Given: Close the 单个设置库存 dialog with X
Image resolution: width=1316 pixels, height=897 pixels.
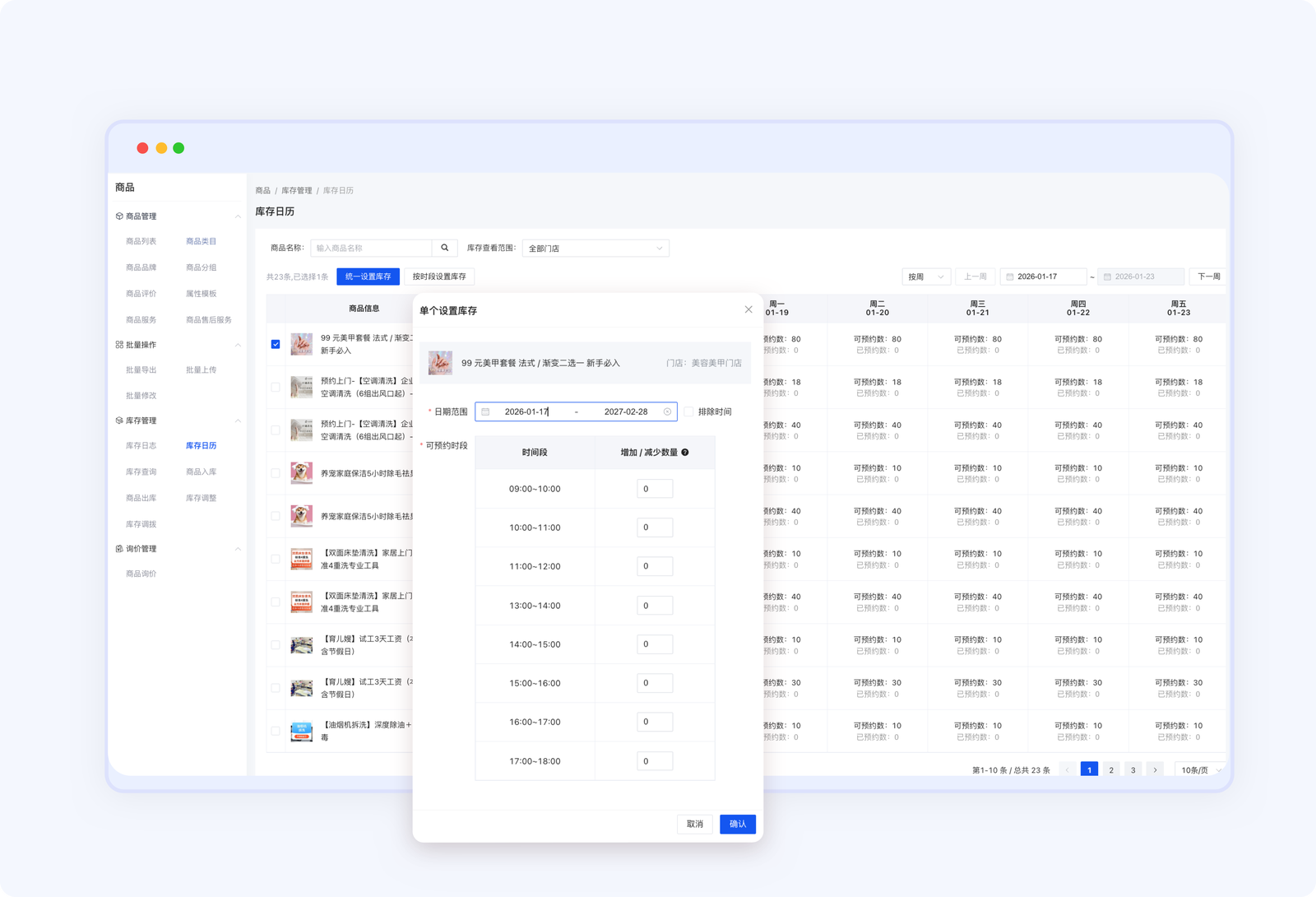Looking at the screenshot, I should coord(748,309).
